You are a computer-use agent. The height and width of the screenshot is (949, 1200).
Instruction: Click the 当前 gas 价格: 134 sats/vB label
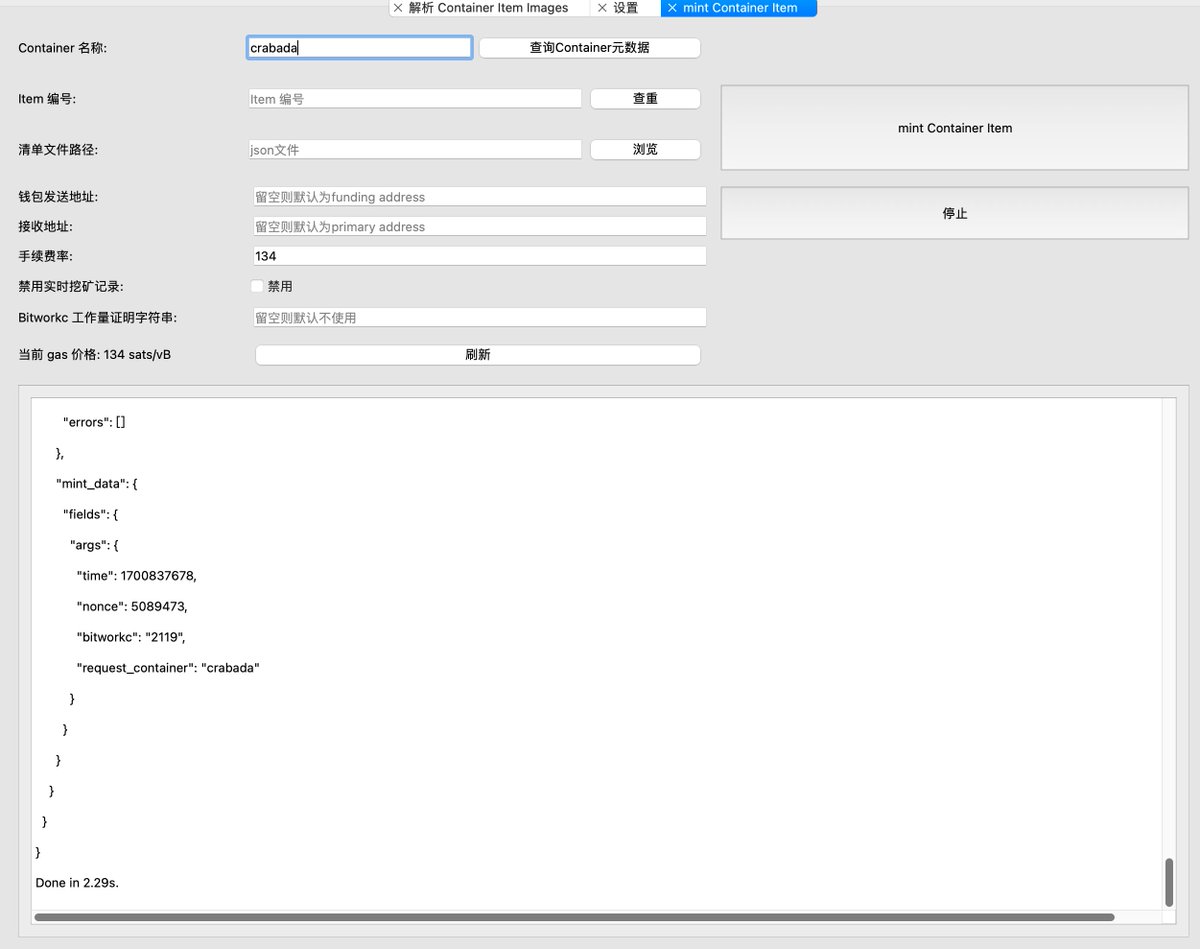(95, 354)
